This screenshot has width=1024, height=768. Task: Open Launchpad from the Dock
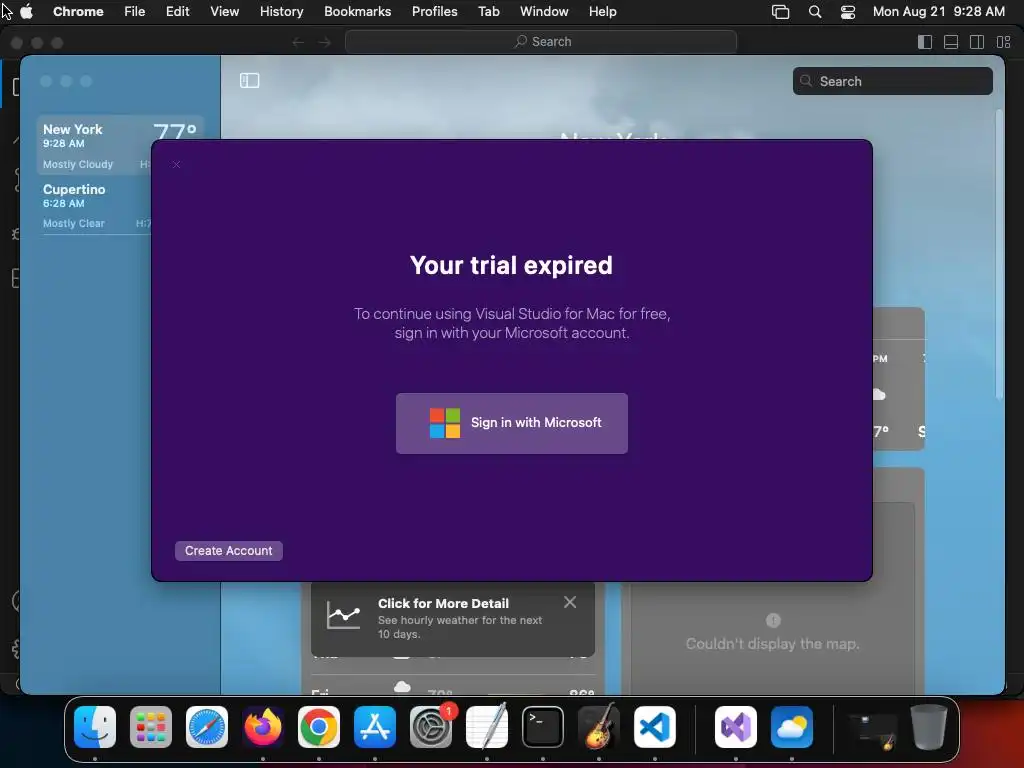click(151, 727)
